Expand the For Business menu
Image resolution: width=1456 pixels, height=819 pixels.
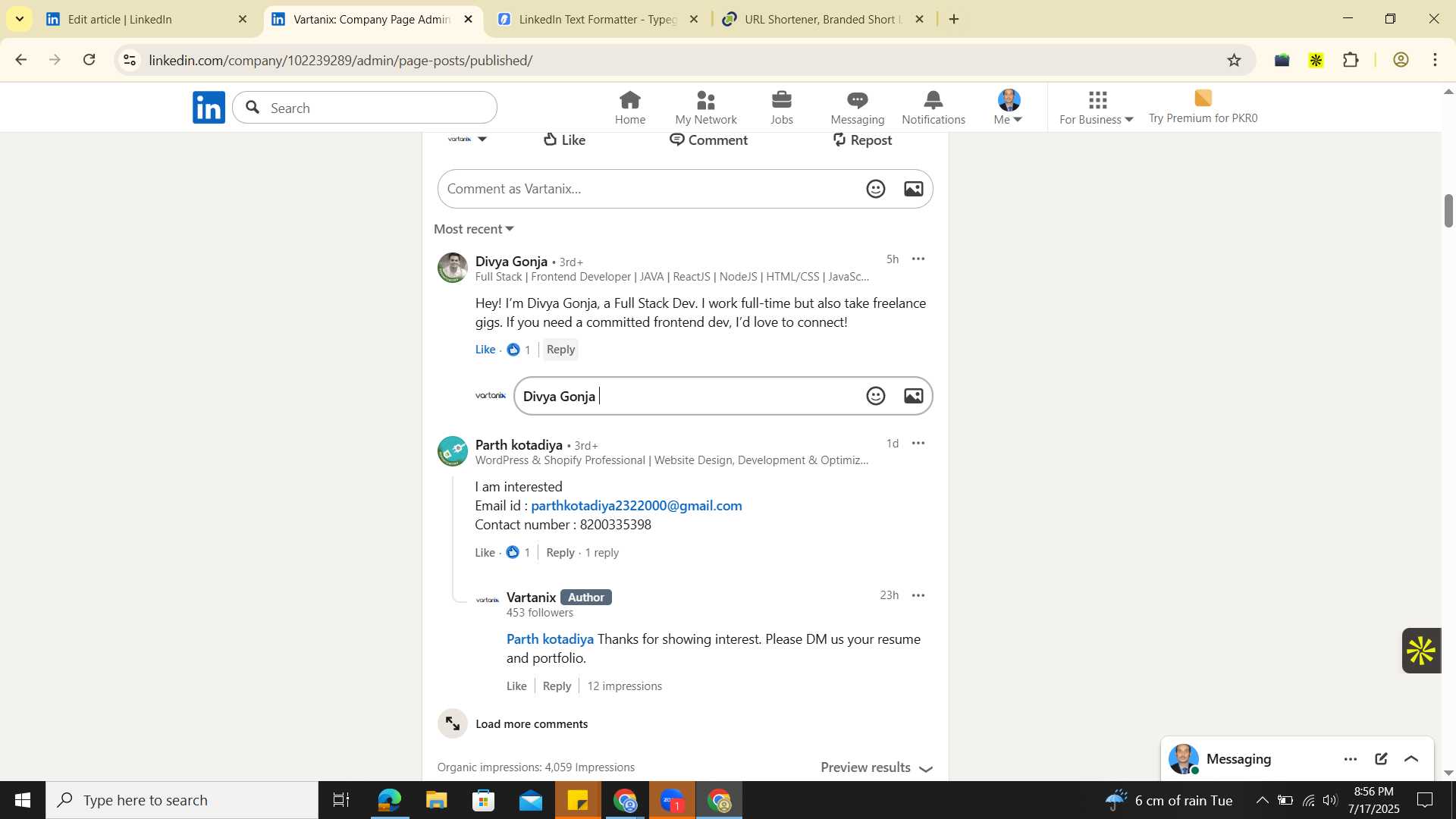click(x=1097, y=107)
